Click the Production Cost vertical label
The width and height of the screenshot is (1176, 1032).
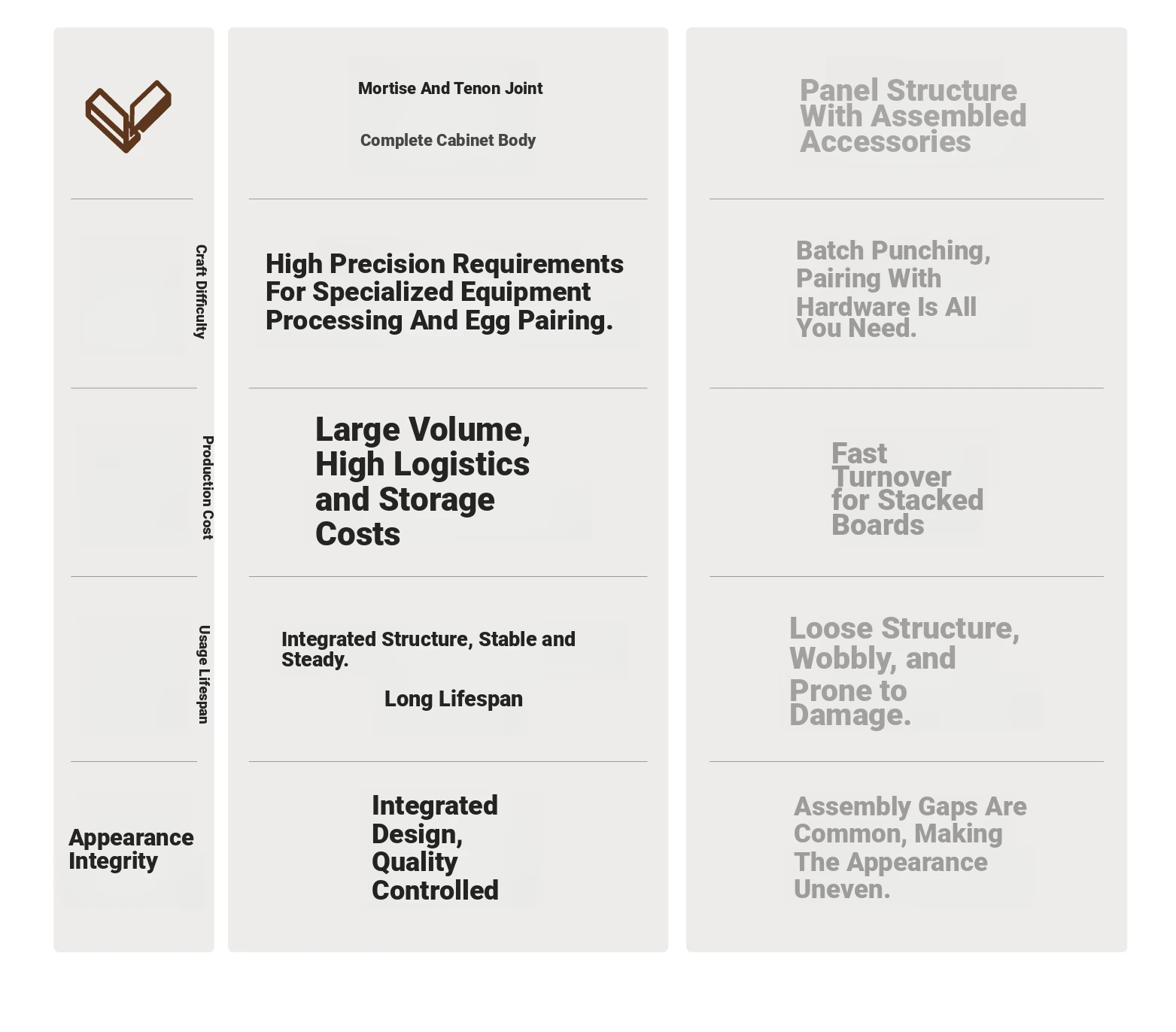208,487
